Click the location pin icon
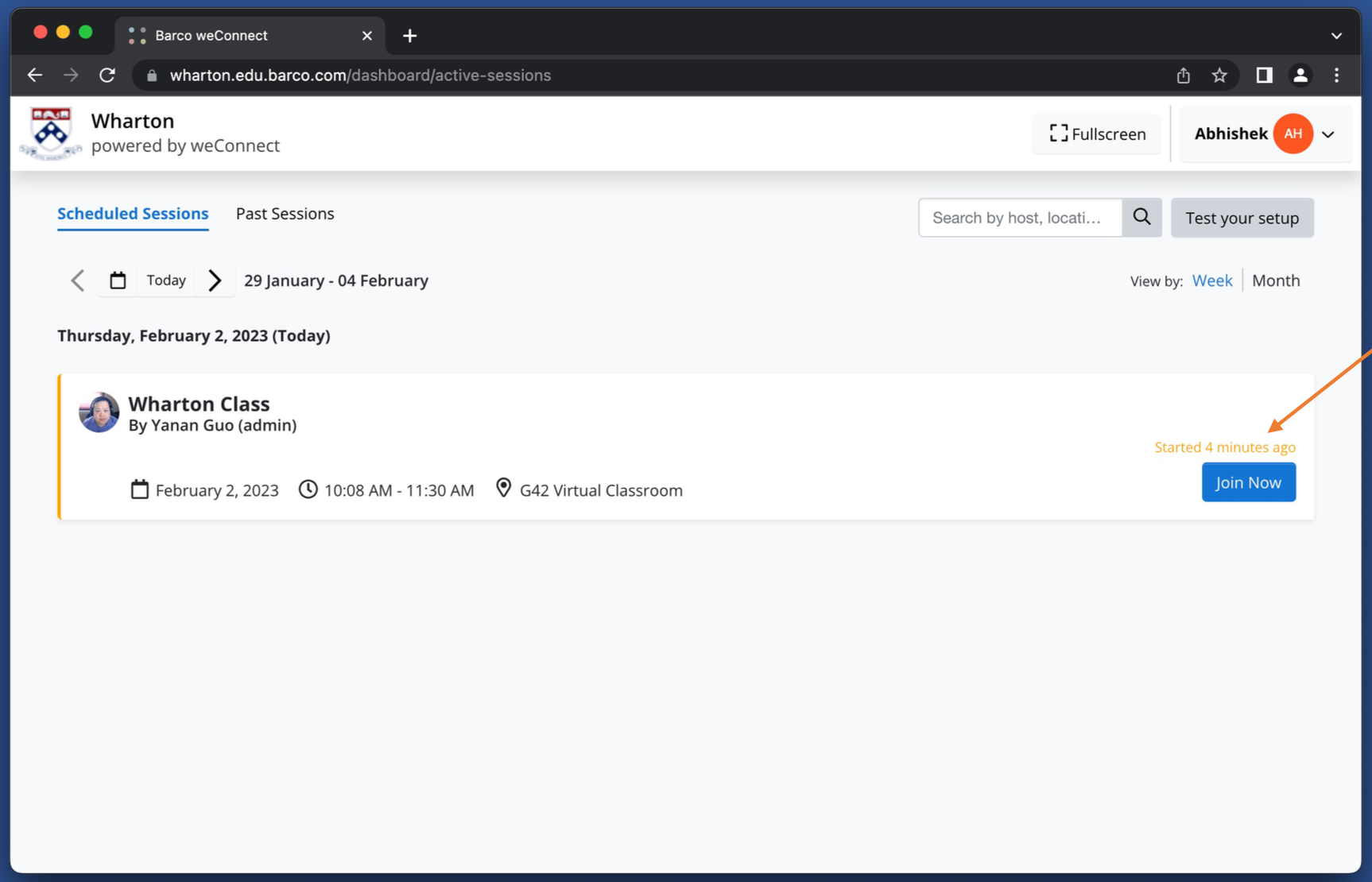The width and height of the screenshot is (1372, 882). click(x=503, y=488)
